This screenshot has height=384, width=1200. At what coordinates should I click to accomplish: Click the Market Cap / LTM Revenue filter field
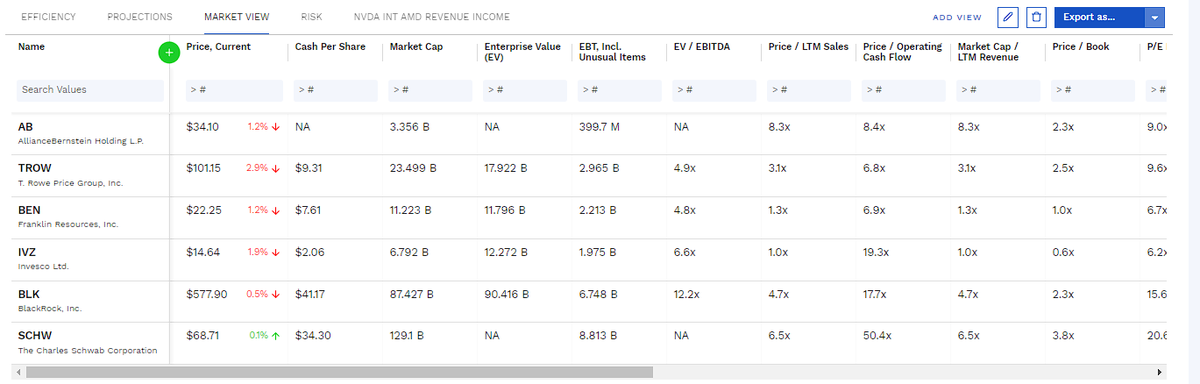pyautogui.click(x=999, y=90)
